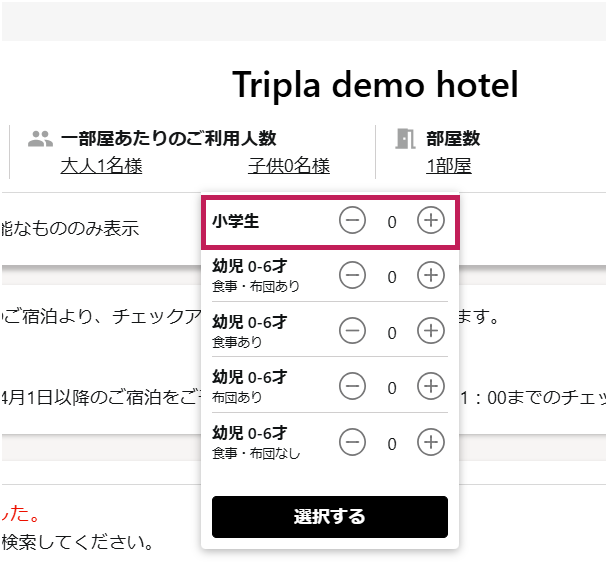Click minus for 幼児 食事あり
This screenshot has width=608, height=565.
[x=352, y=331]
